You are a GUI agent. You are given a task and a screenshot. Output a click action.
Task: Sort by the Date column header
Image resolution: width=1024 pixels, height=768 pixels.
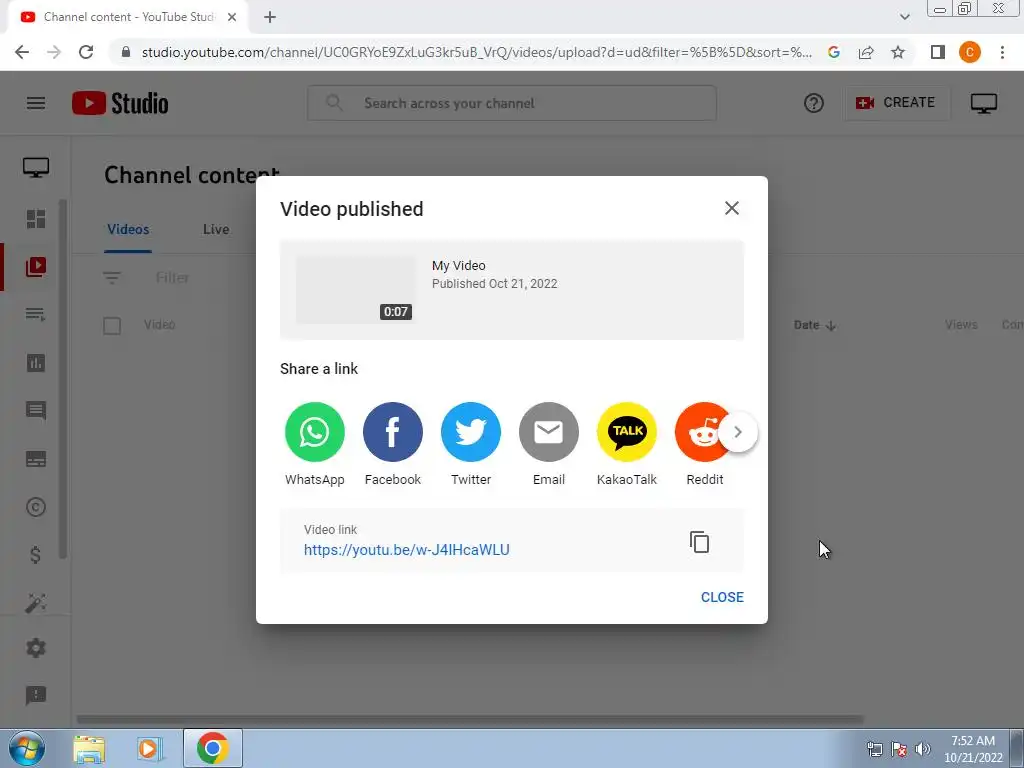click(814, 325)
